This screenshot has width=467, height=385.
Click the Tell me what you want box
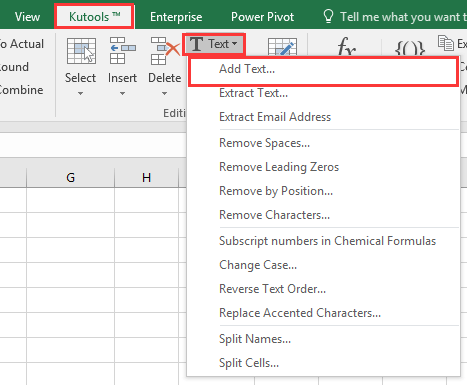[403, 17]
